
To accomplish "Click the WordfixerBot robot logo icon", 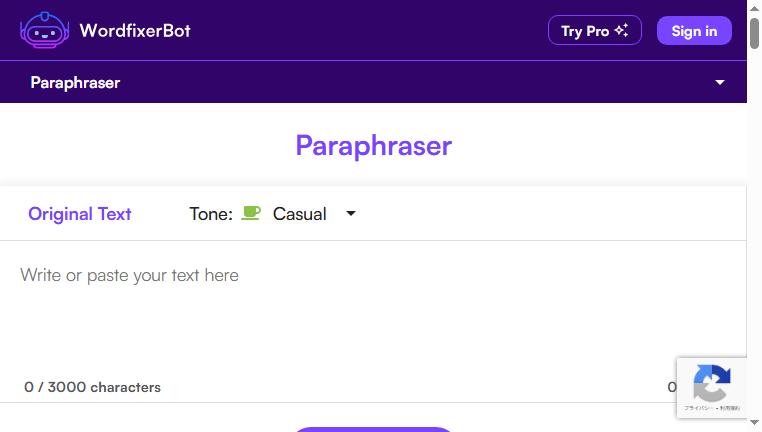I will pos(44,30).
